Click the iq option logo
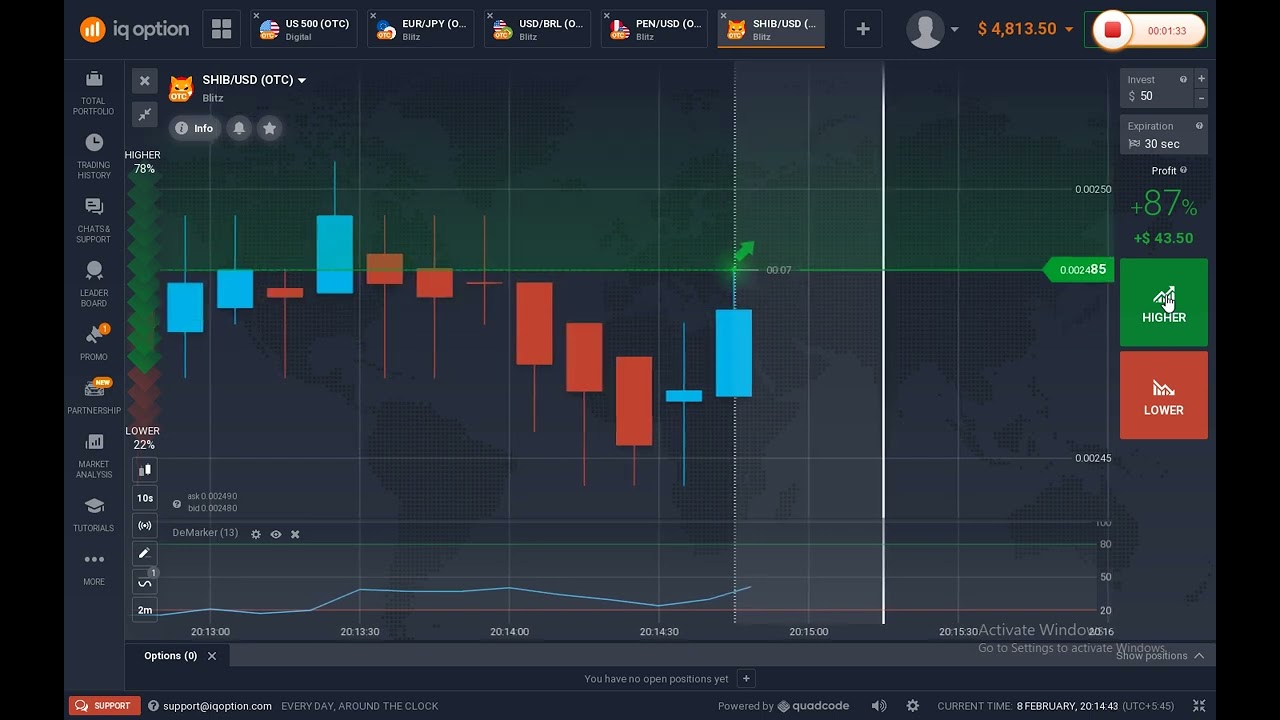This screenshot has width=1280, height=720. click(x=134, y=29)
